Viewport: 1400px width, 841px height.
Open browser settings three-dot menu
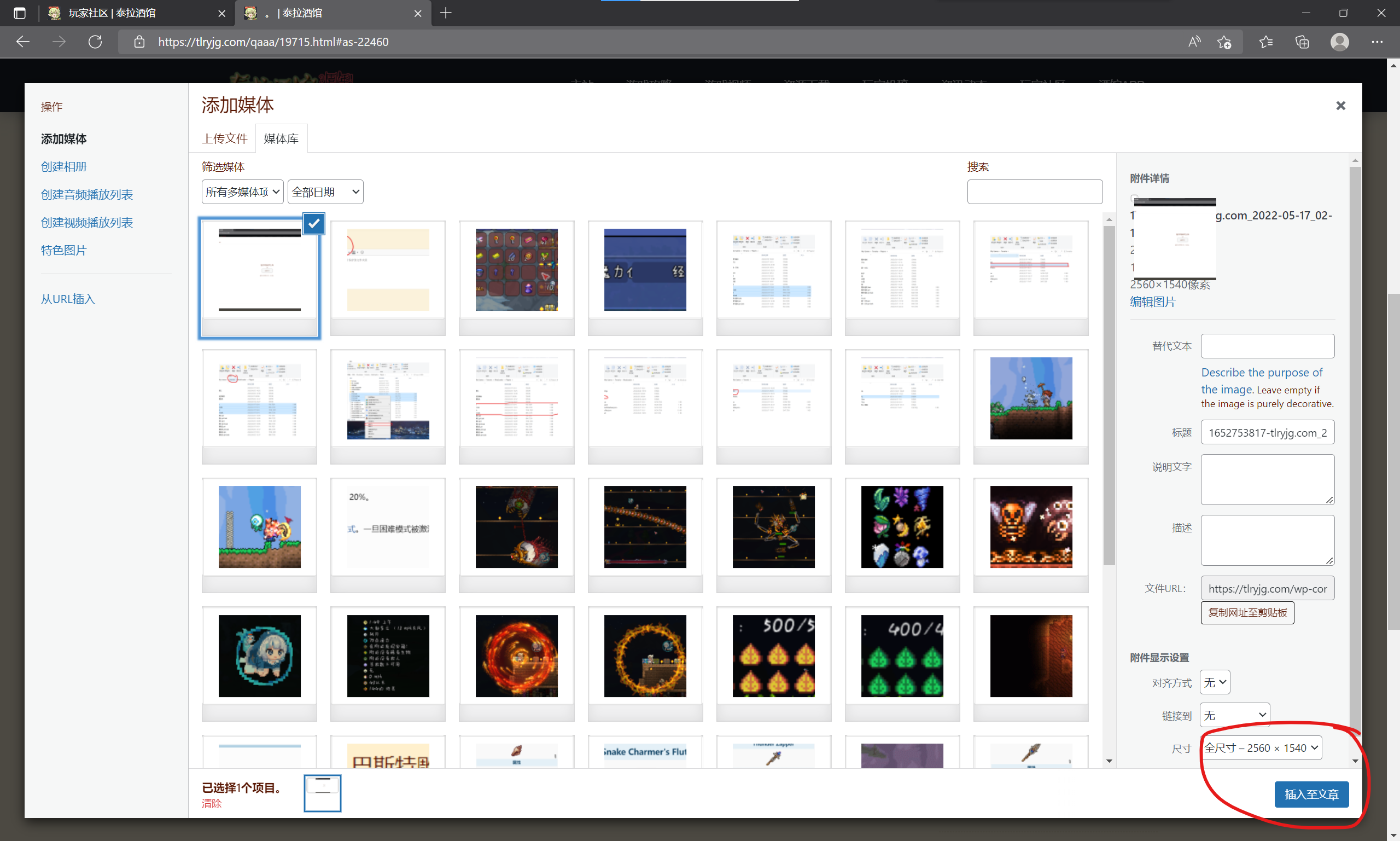1377,42
